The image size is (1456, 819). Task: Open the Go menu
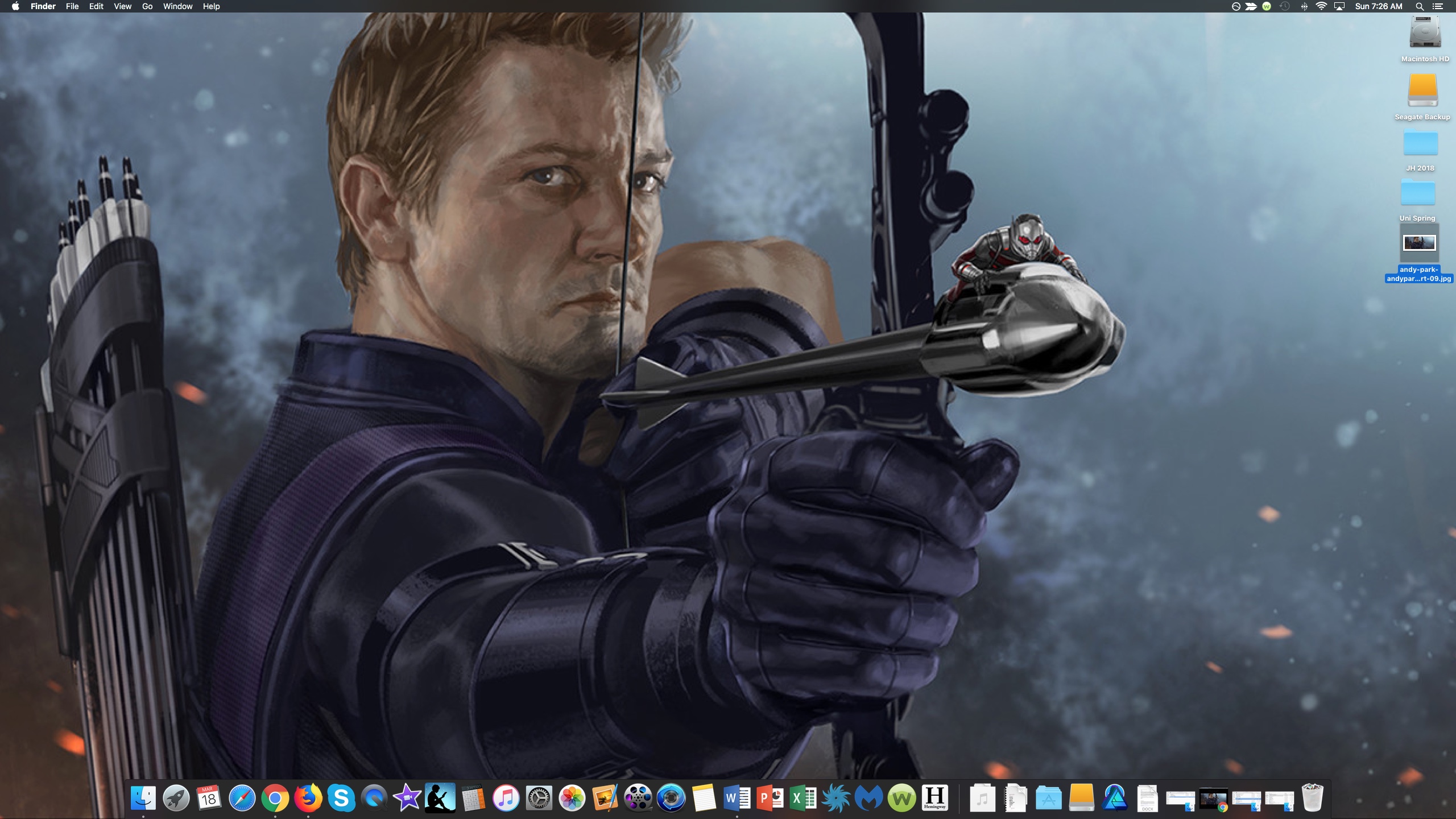tap(147, 6)
